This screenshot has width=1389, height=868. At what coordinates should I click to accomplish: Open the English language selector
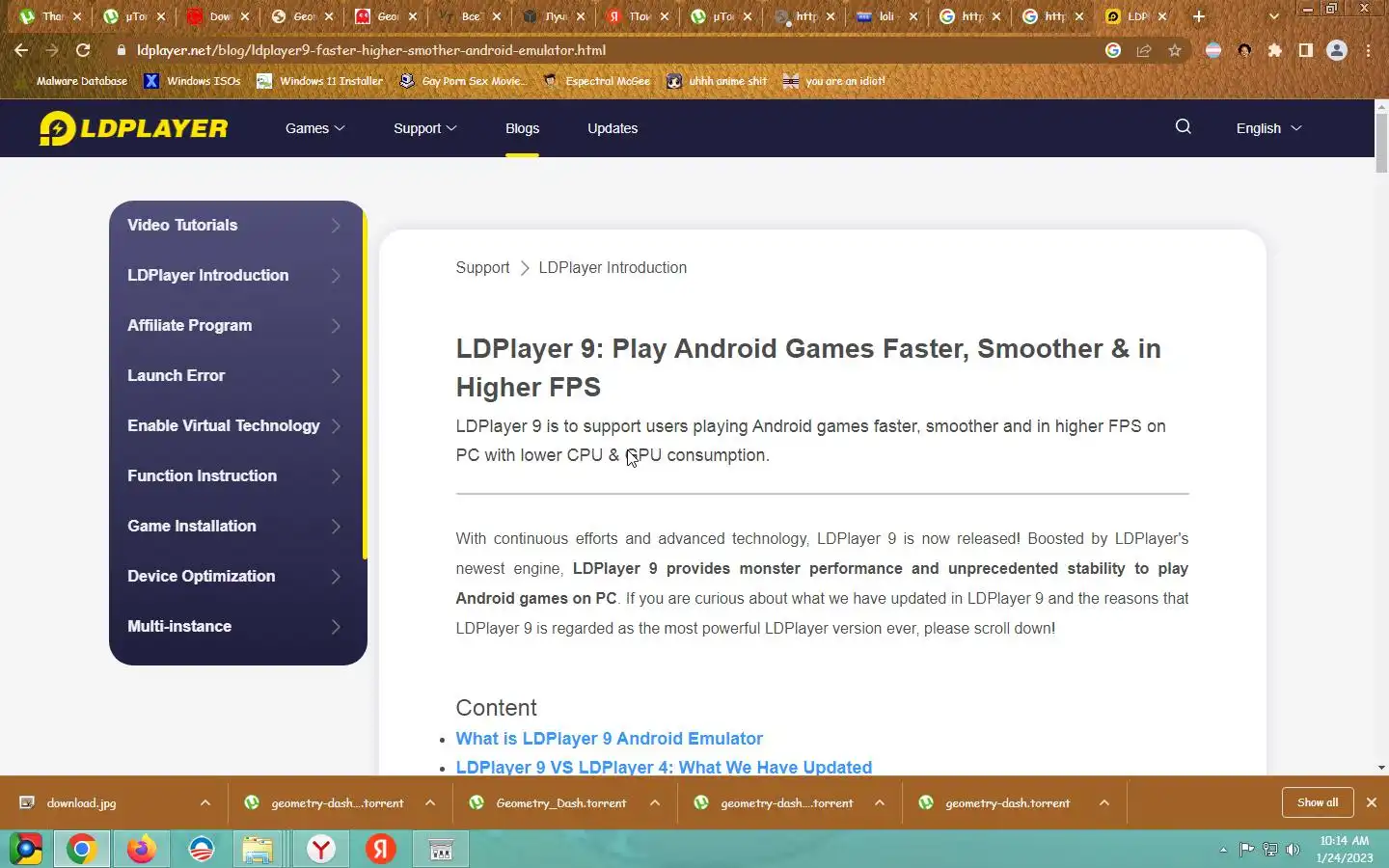point(1268,128)
